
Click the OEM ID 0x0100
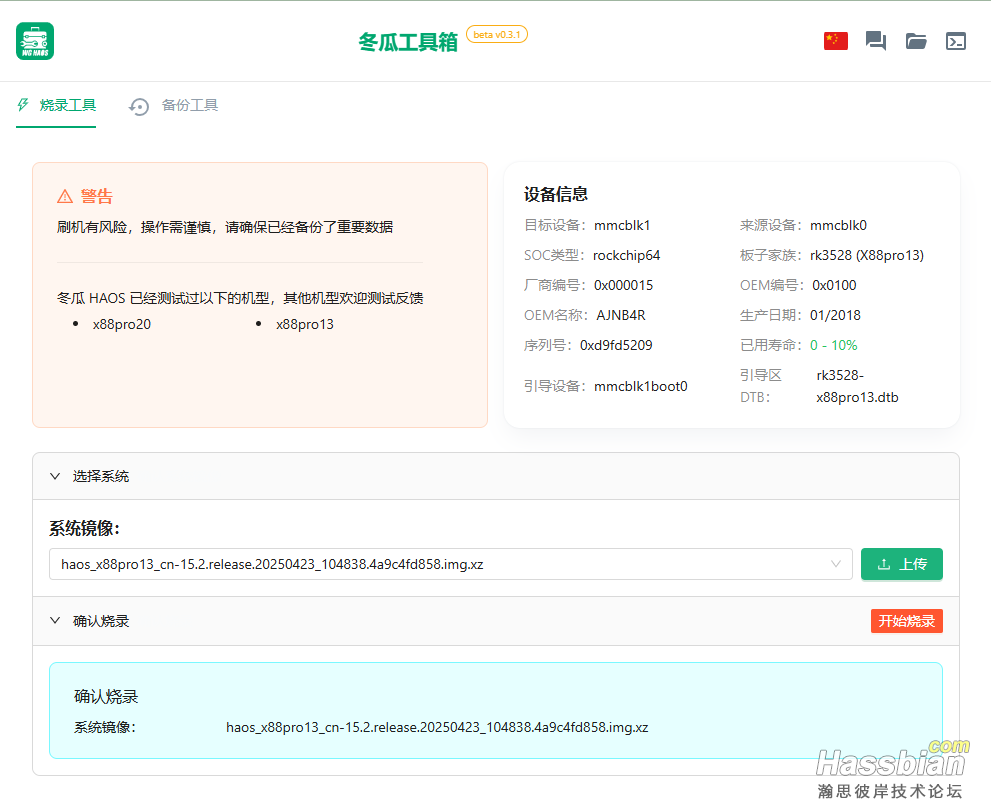[834, 286]
